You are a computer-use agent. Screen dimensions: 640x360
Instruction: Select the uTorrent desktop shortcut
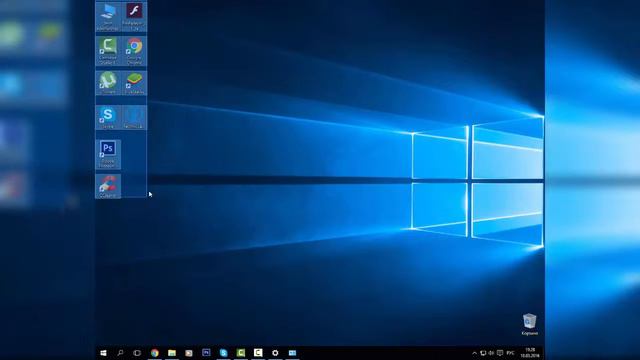[x=108, y=83]
